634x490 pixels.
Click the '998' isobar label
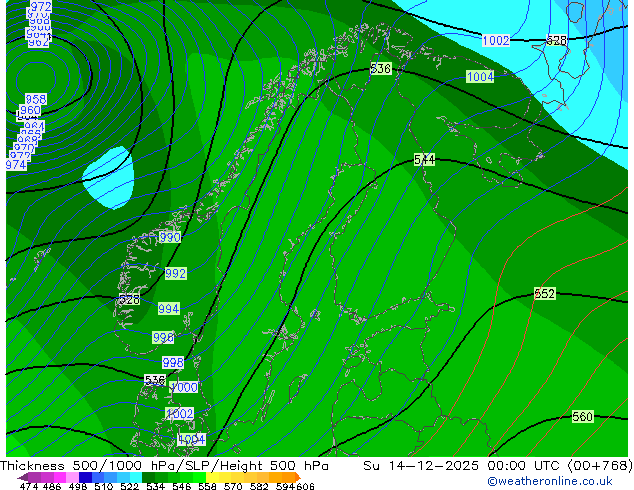173,363
